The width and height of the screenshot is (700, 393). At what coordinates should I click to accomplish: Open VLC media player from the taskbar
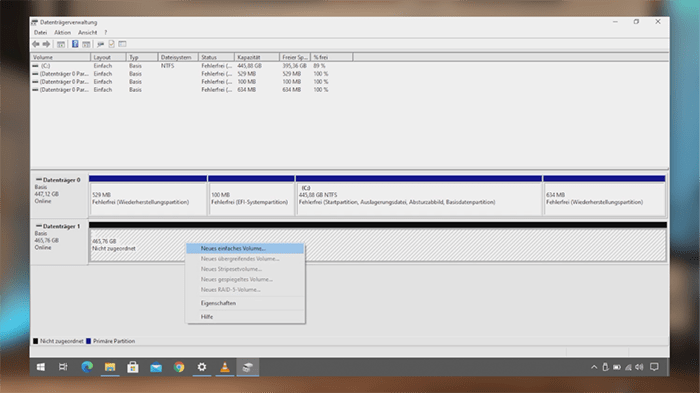(x=225, y=367)
